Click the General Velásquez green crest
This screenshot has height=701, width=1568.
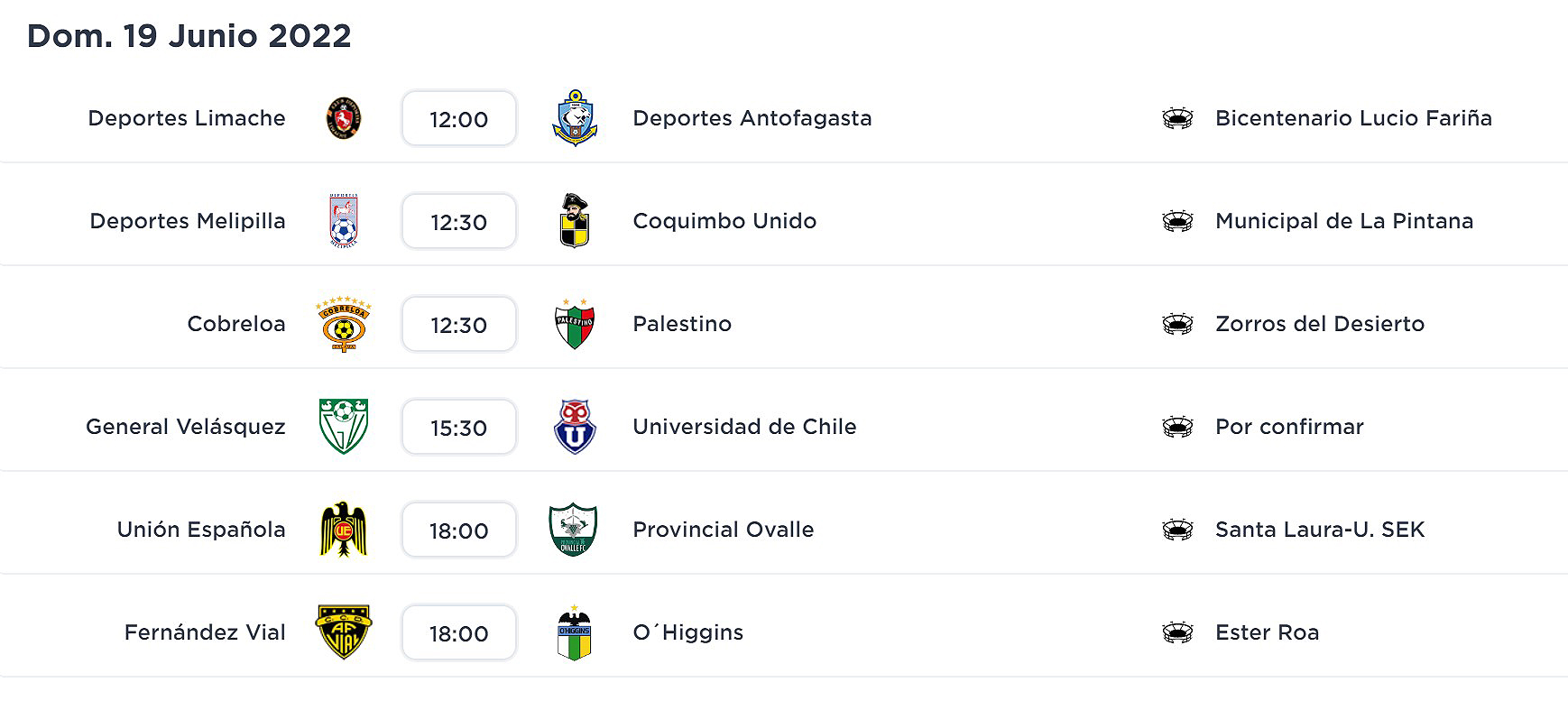(344, 427)
